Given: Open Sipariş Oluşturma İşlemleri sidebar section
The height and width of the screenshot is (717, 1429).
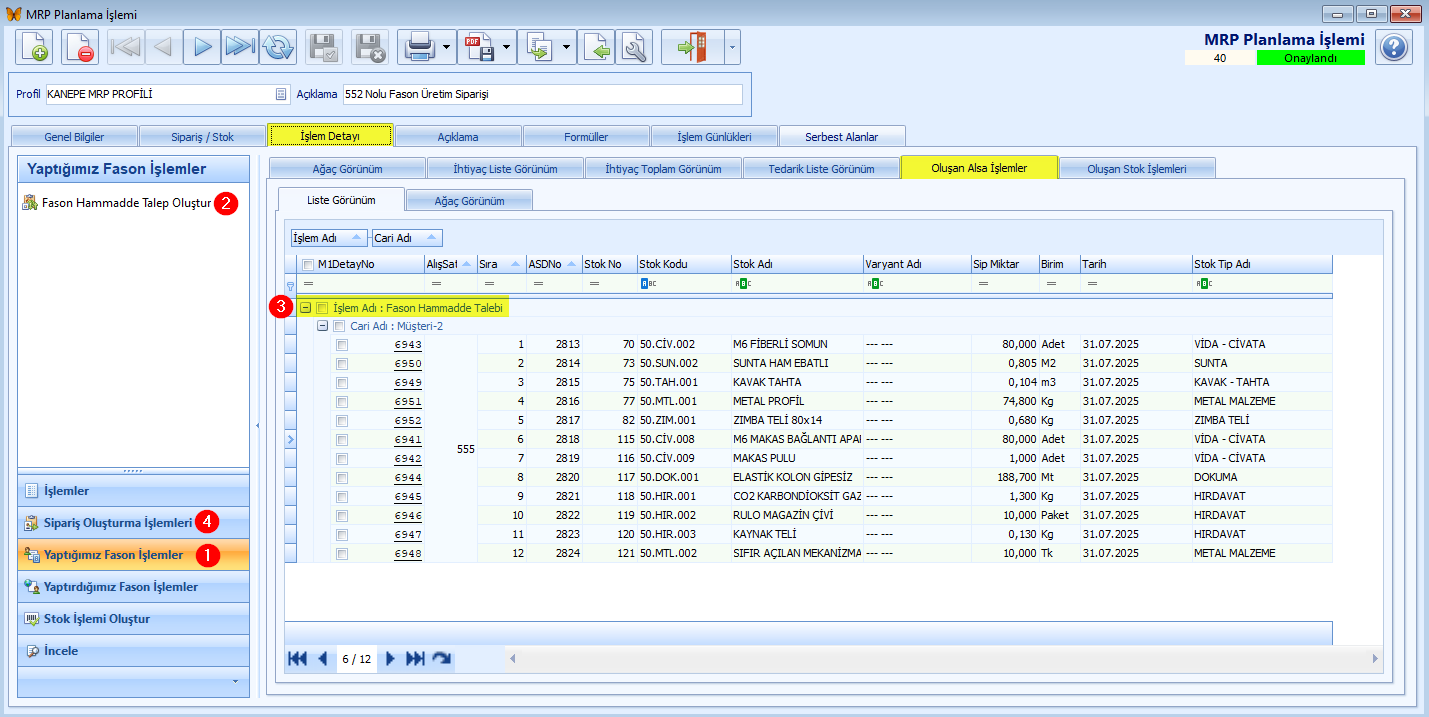Looking at the screenshot, I should click(134, 523).
